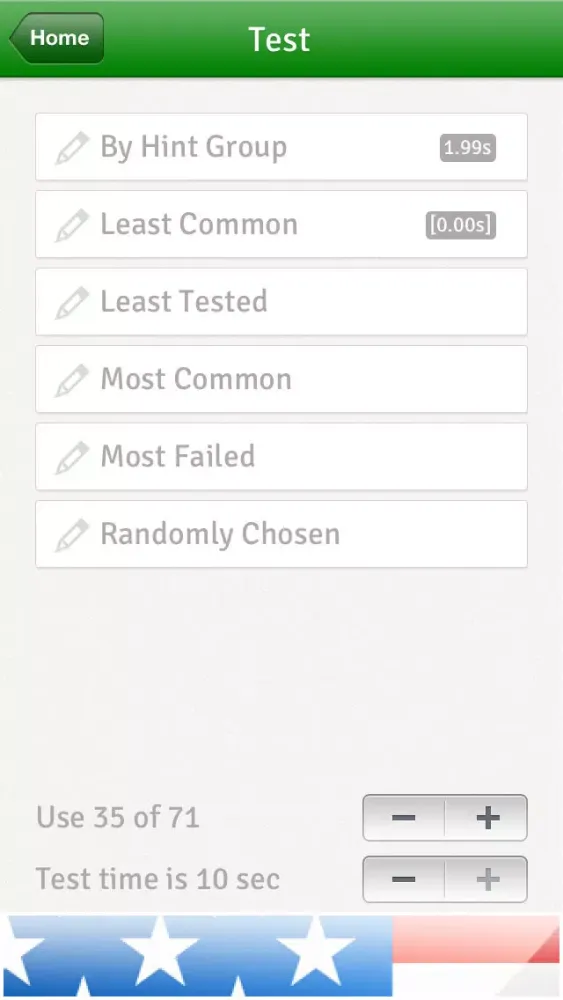563x1000 pixels.
Task: Start the By Hint Group test
Action: [x=281, y=147]
